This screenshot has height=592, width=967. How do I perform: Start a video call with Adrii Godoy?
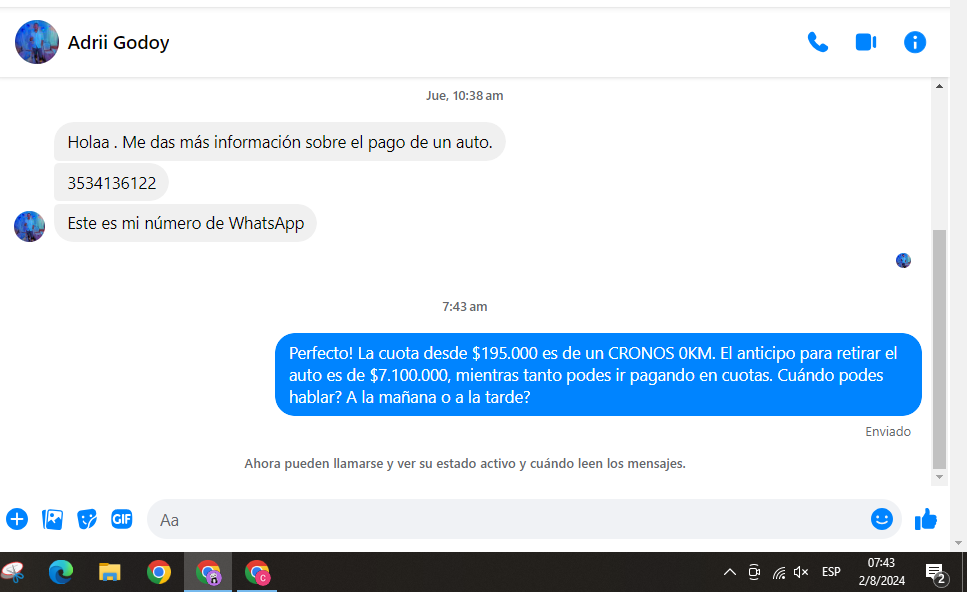[866, 43]
